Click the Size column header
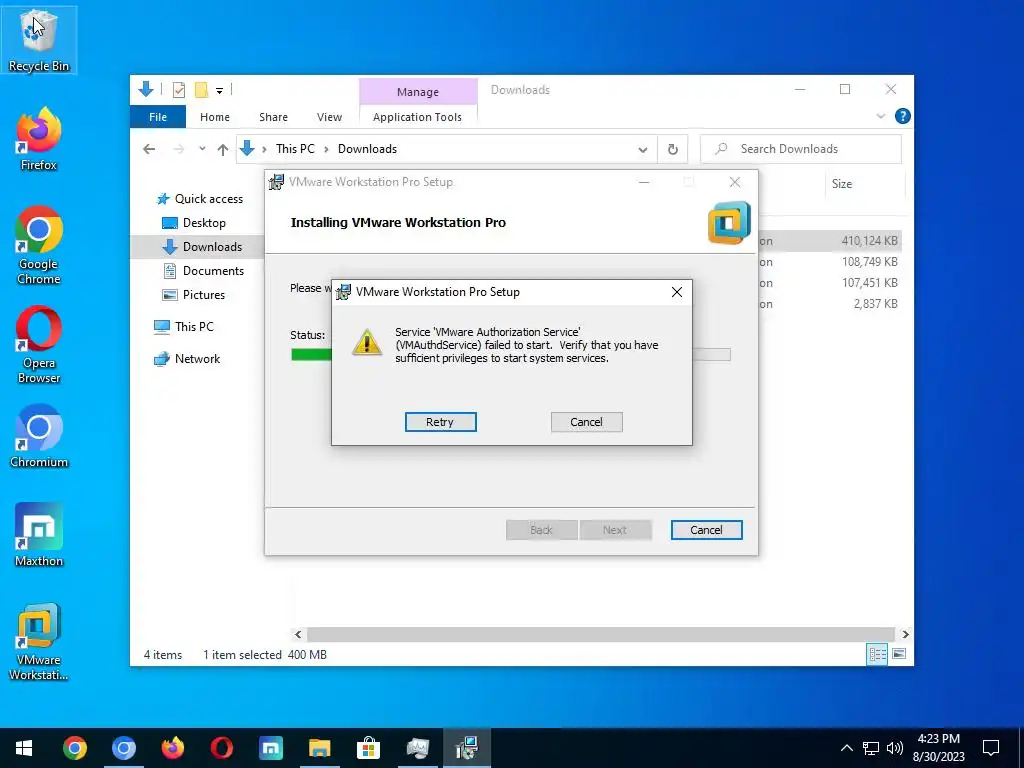Image resolution: width=1024 pixels, height=768 pixels. (x=842, y=184)
